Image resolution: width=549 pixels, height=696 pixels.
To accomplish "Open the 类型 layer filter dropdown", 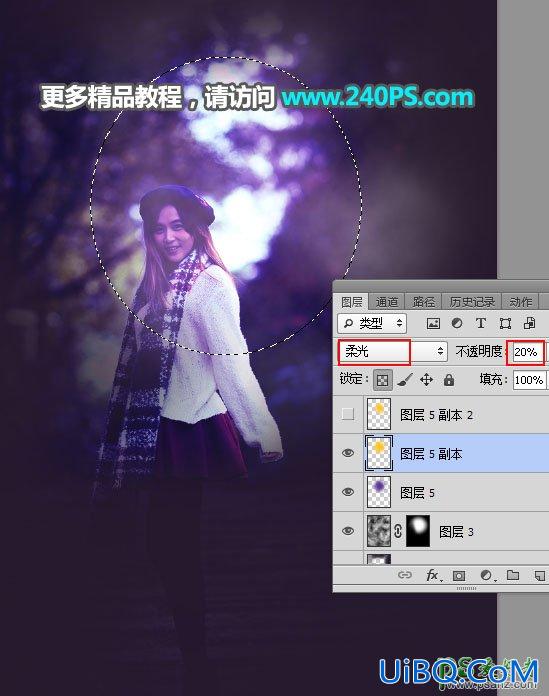I will pos(372,323).
